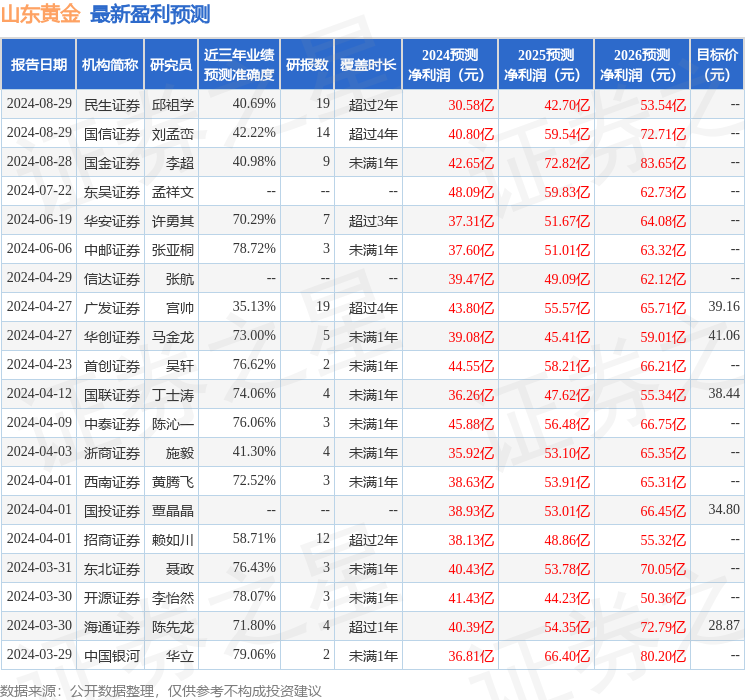Viewport: 745px width, 700px height.
Task: Click the 研报数 column header
Action: pyautogui.click(x=307, y=65)
